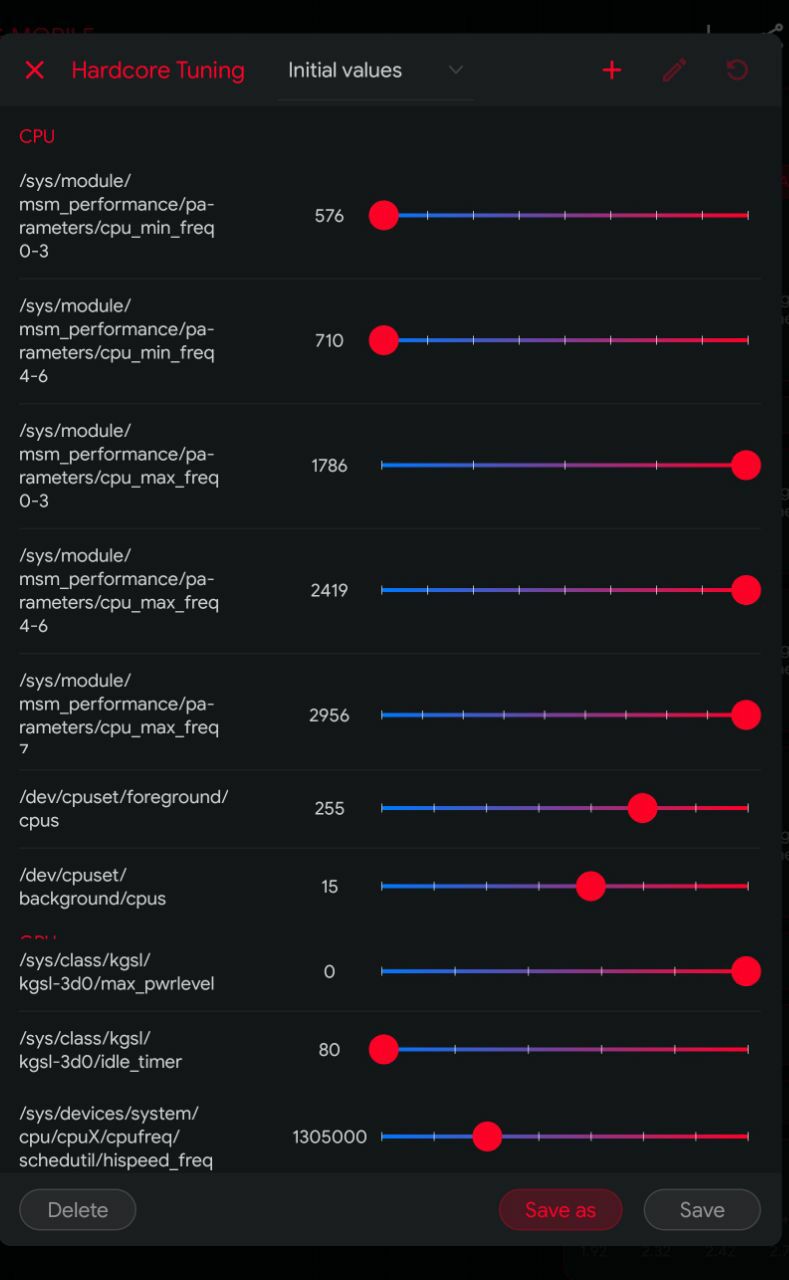Reset values with the undo arrow icon
The width and height of the screenshot is (789, 1280).
coord(737,70)
